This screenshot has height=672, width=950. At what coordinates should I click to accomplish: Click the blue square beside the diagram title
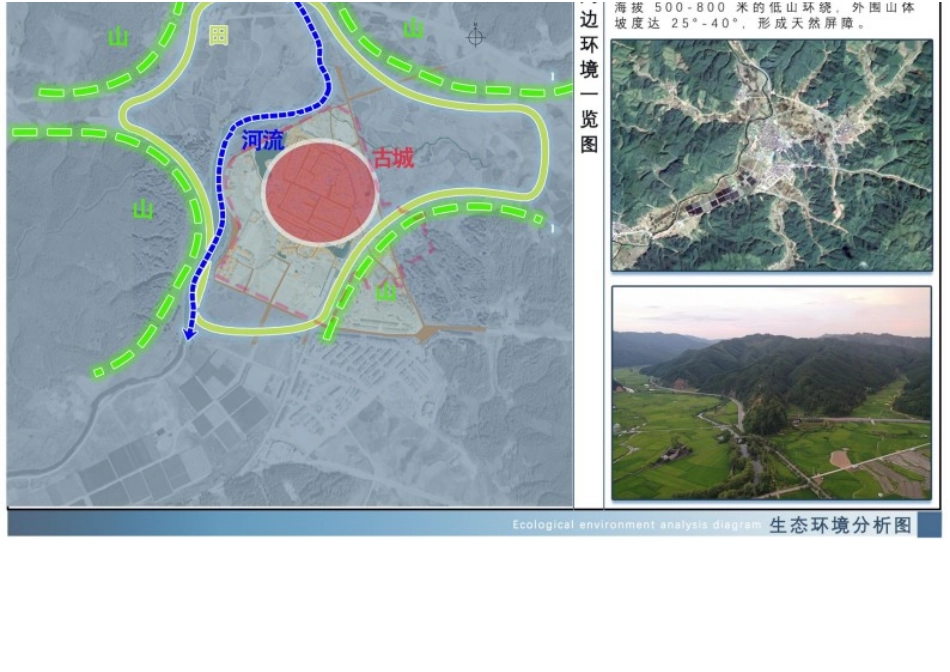click(929, 525)
